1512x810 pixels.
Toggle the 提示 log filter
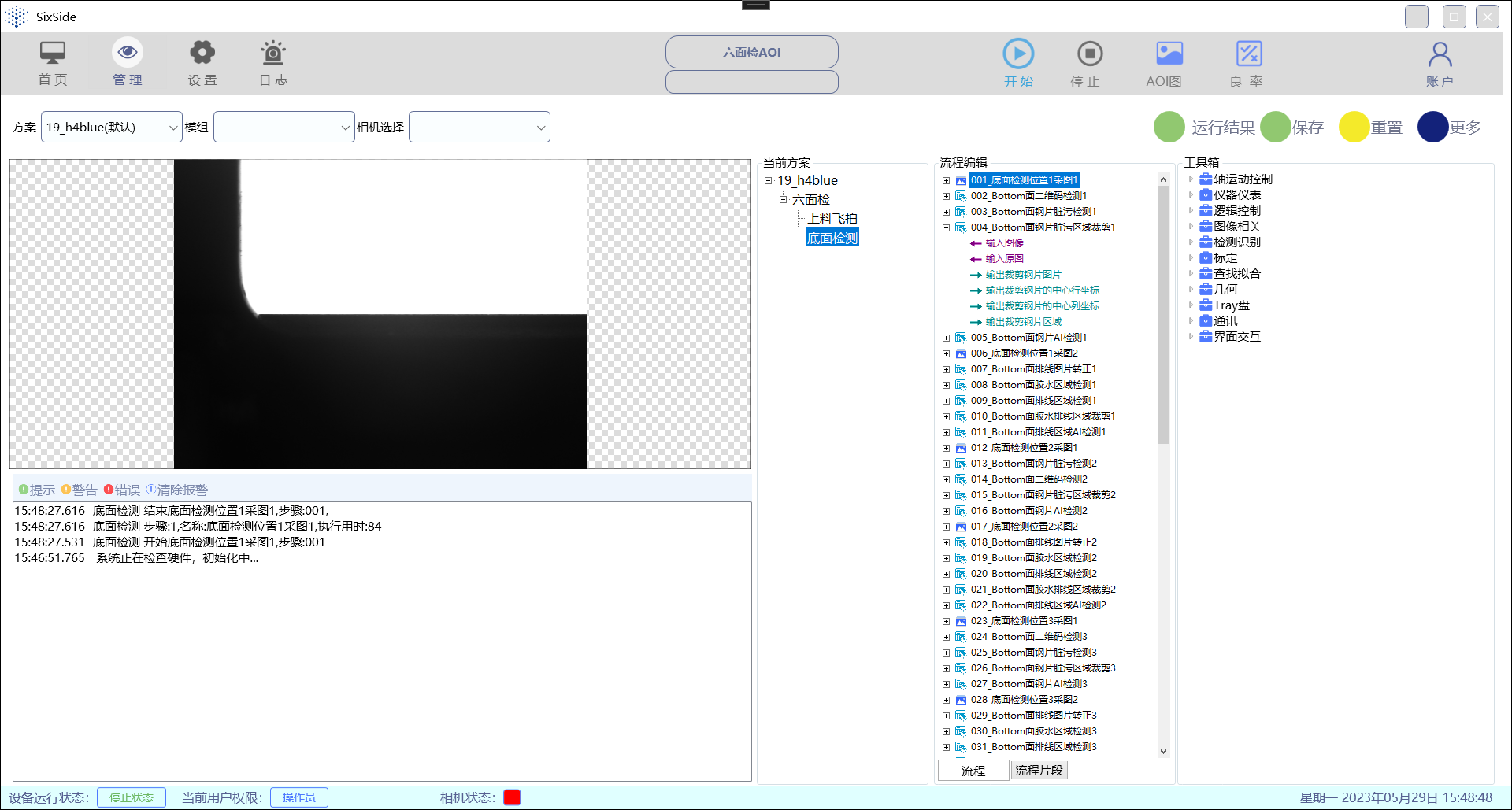click(x=36, y=490)
